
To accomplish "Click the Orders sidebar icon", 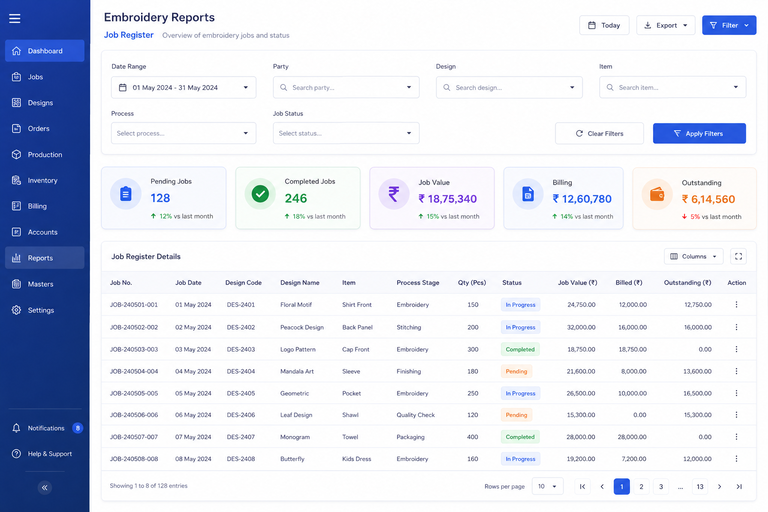I will [16, 128].
